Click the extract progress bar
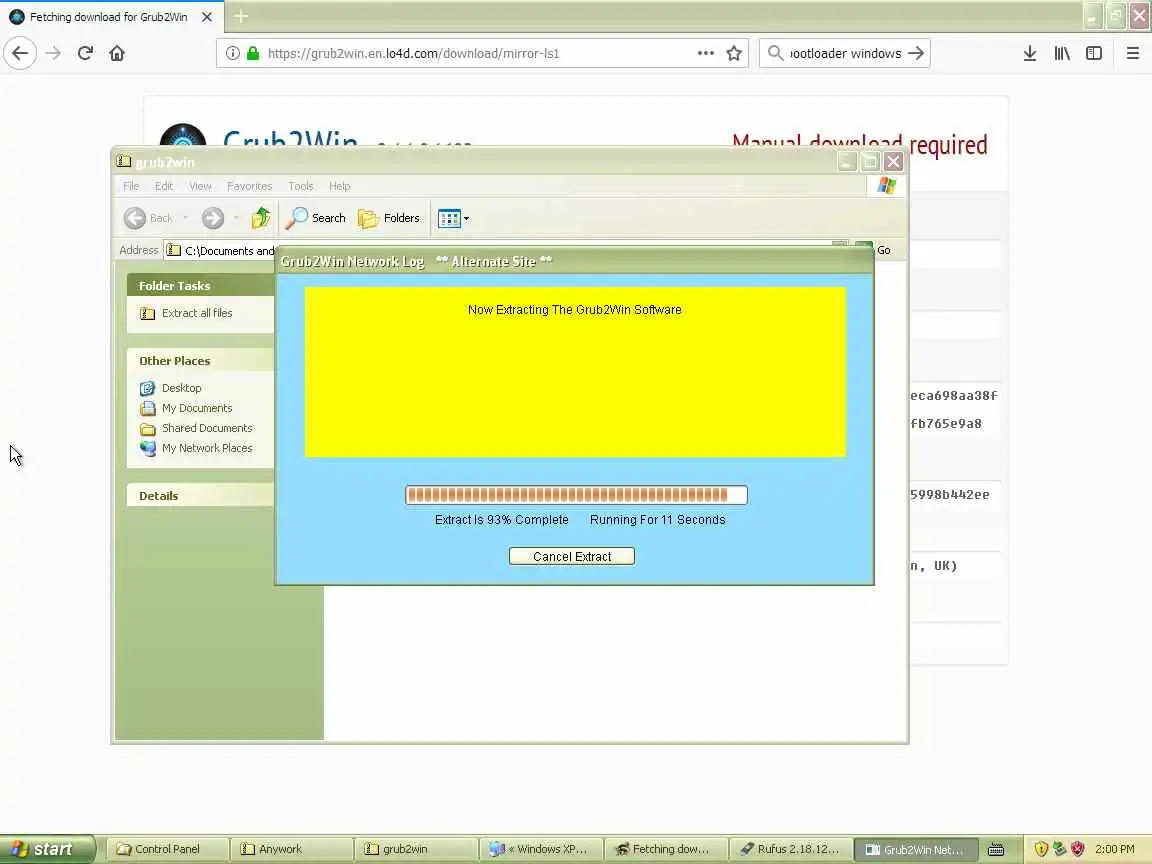 point(576,495)
